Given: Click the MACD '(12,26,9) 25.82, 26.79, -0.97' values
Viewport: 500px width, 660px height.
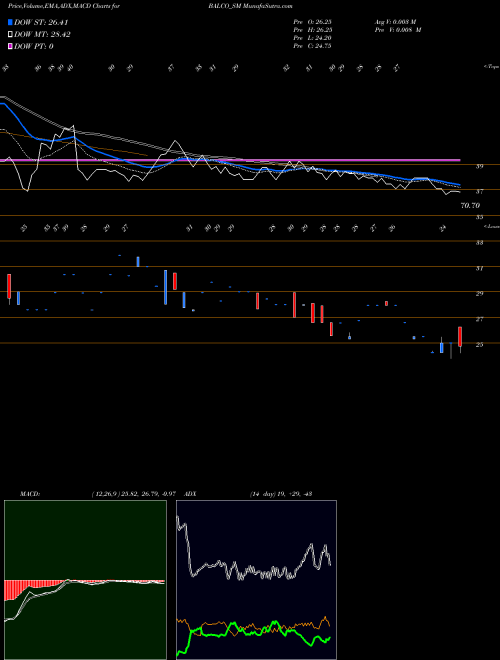Looking at the screenshot, I should (x=136, y=494).
